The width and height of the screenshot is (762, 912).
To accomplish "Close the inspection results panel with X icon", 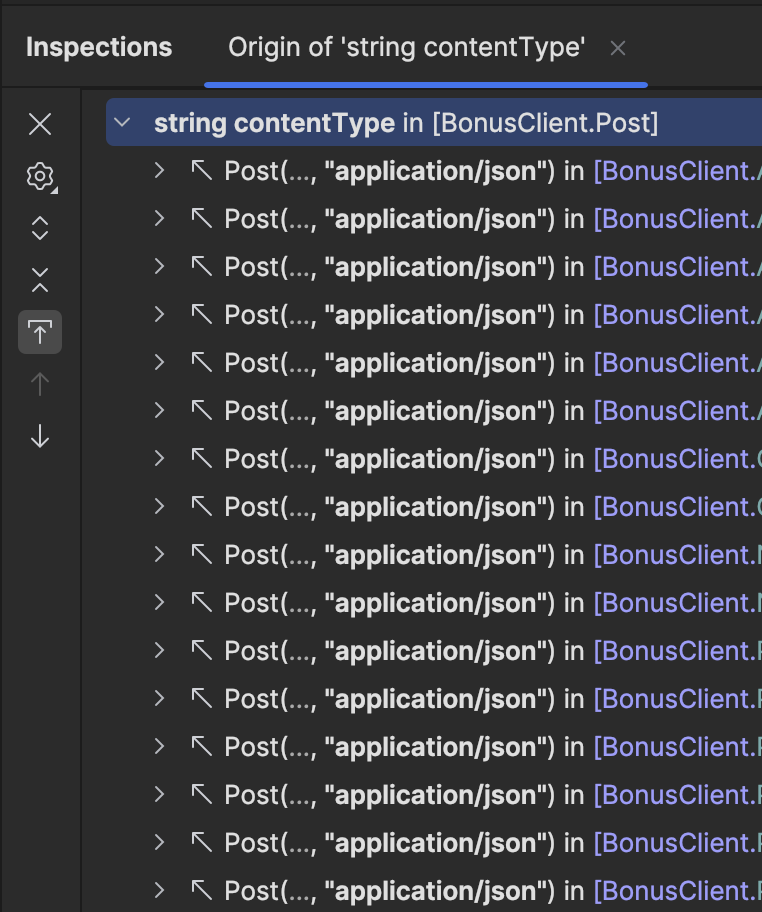I will tap(40, 124).
